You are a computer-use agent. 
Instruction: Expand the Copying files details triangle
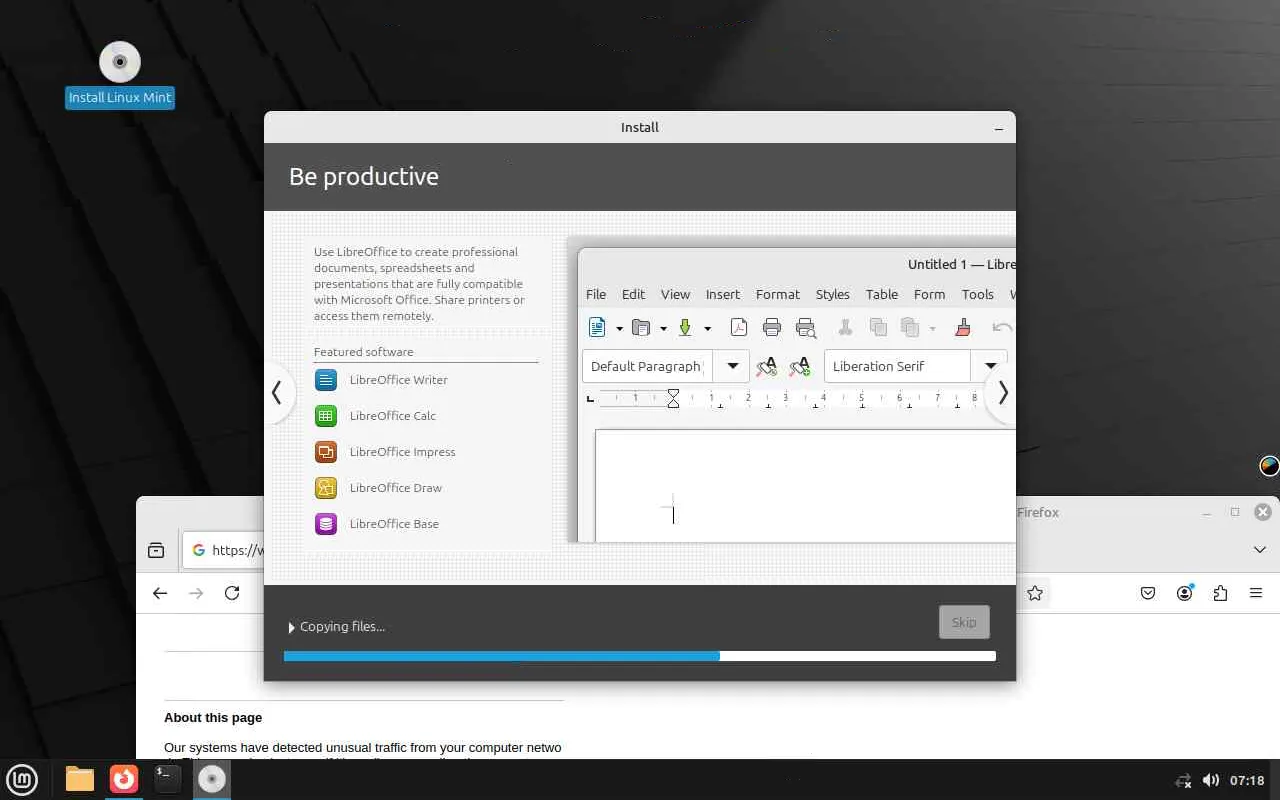pos(291,627)
